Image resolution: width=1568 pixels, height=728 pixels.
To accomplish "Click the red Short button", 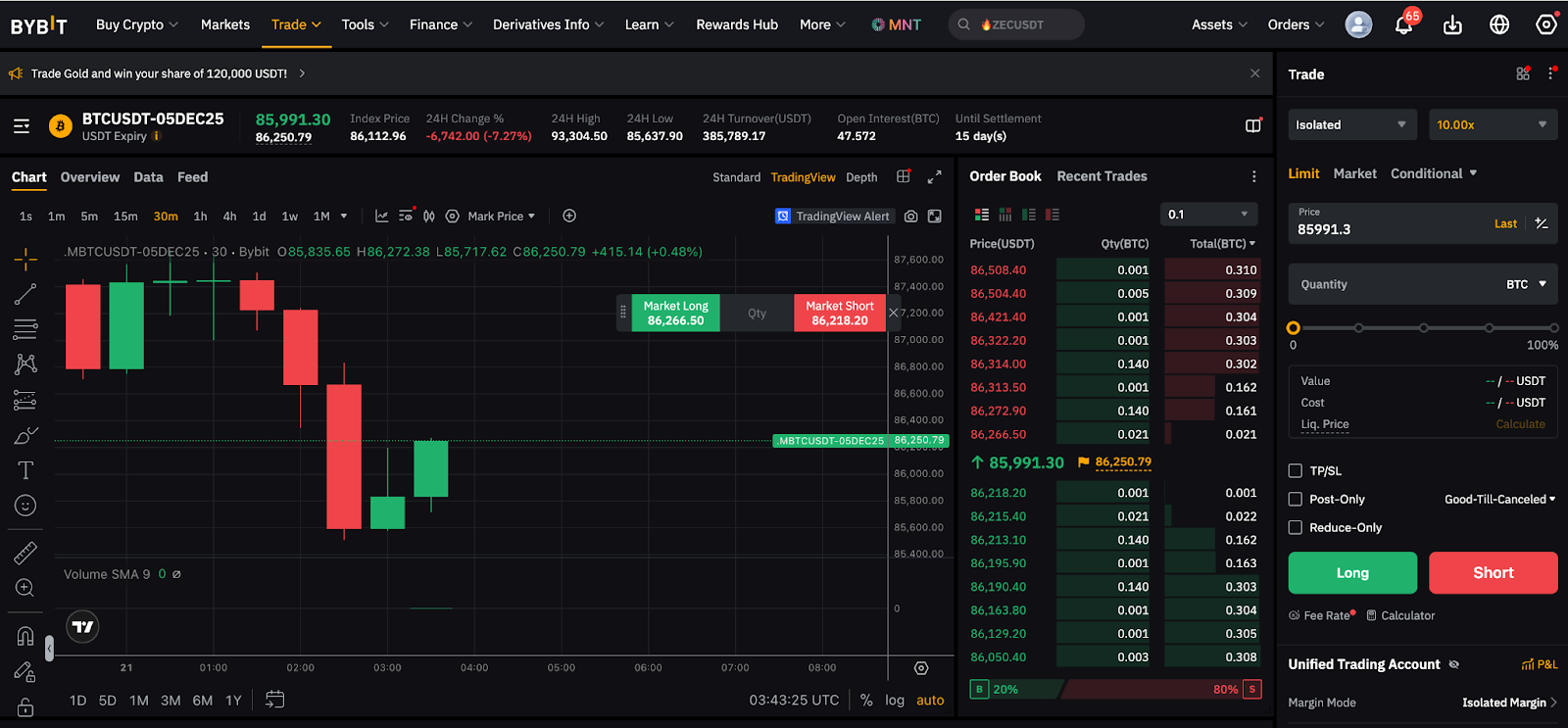I will 1493,573.
